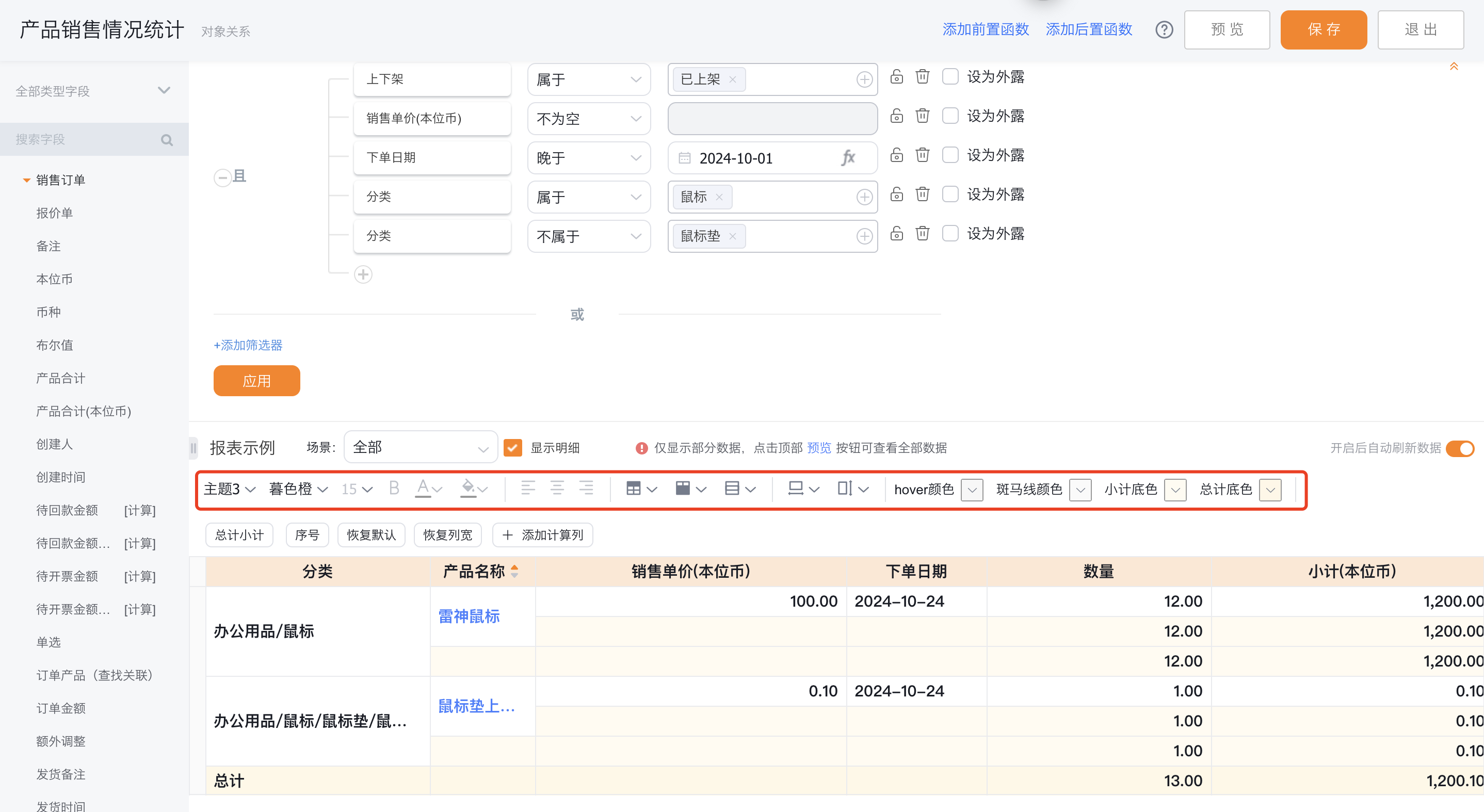
Task: Open the fx function editor on the date field
Action: [x=849, y=157]
